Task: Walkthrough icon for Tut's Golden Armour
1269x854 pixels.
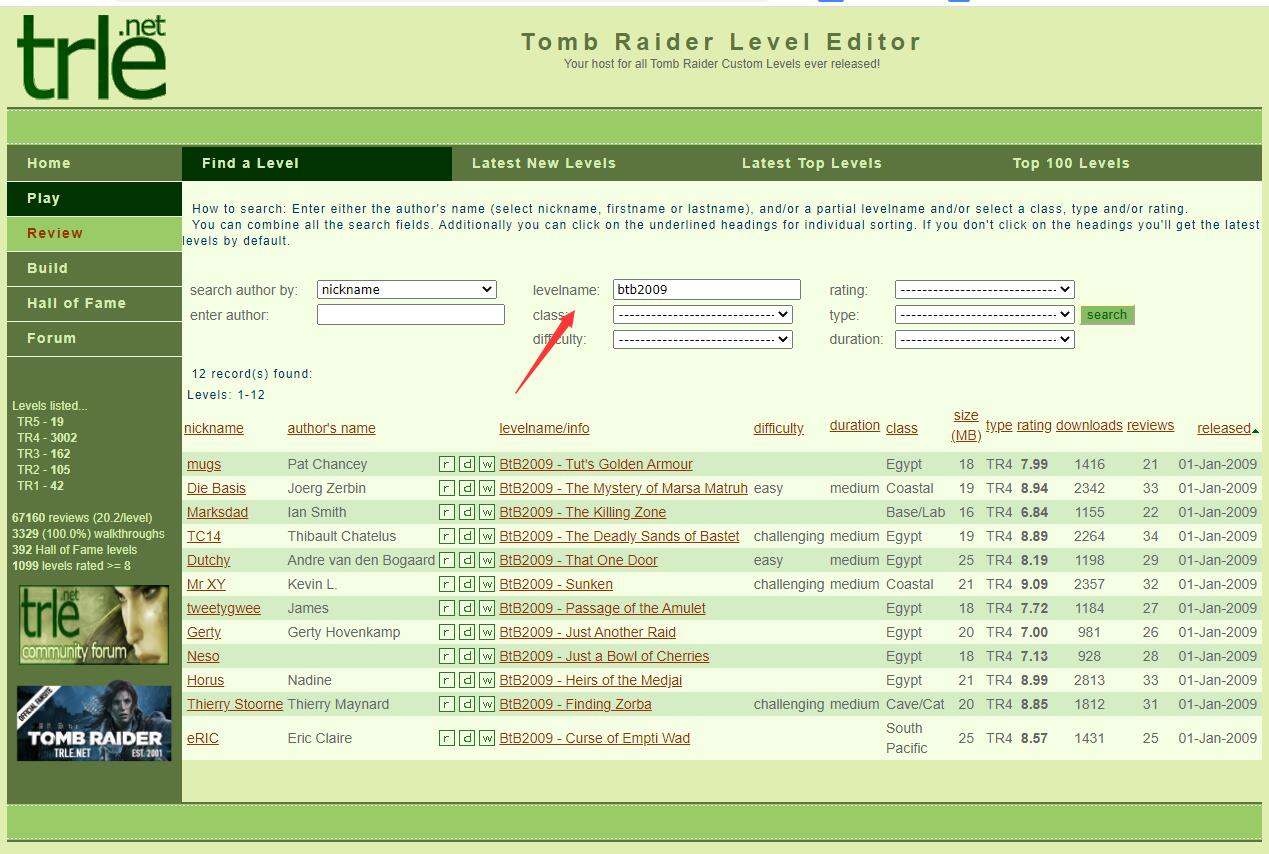Action: pyautogui.click(x=487, y=464)
